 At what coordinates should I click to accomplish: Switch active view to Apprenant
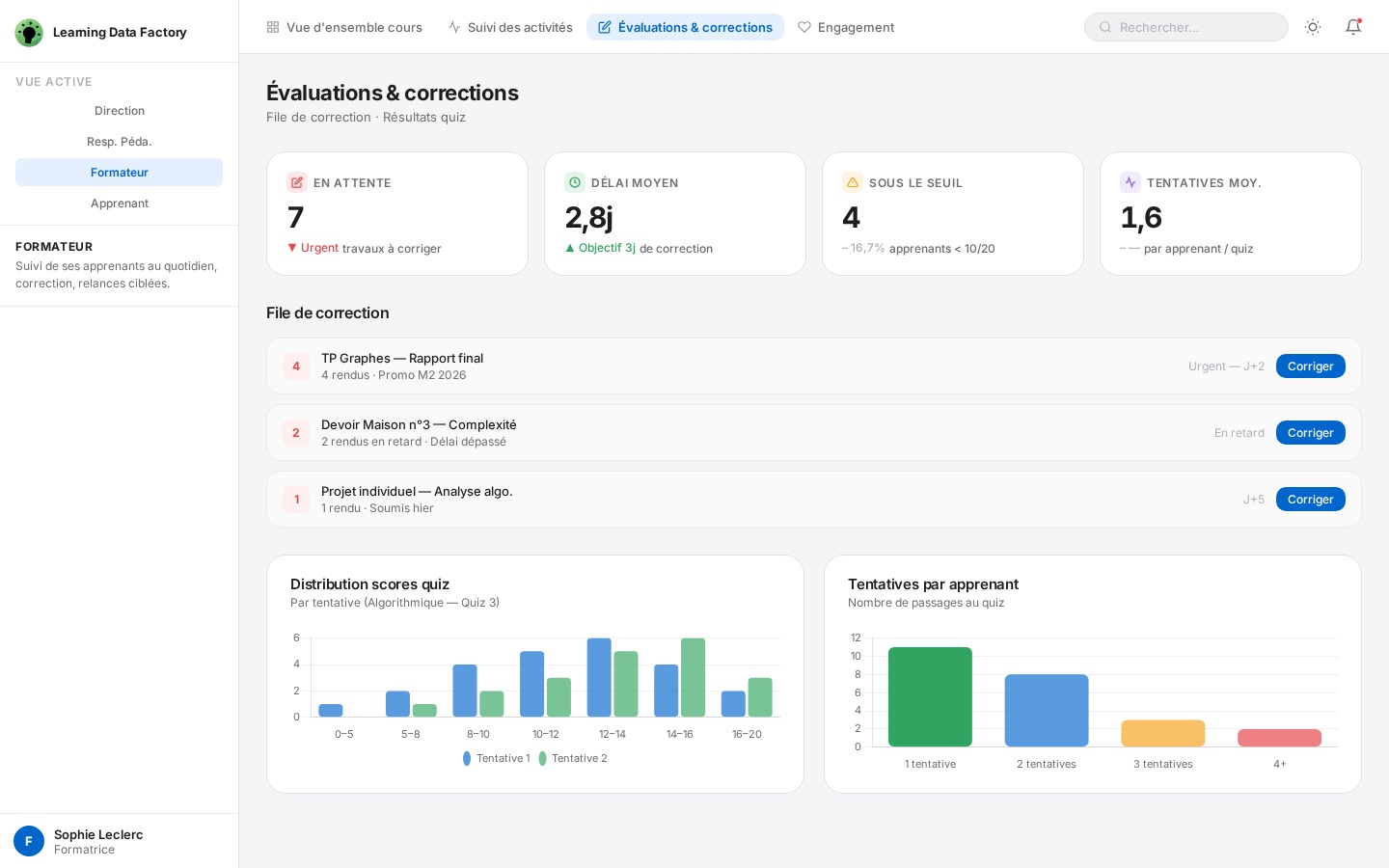pos(120,203)
